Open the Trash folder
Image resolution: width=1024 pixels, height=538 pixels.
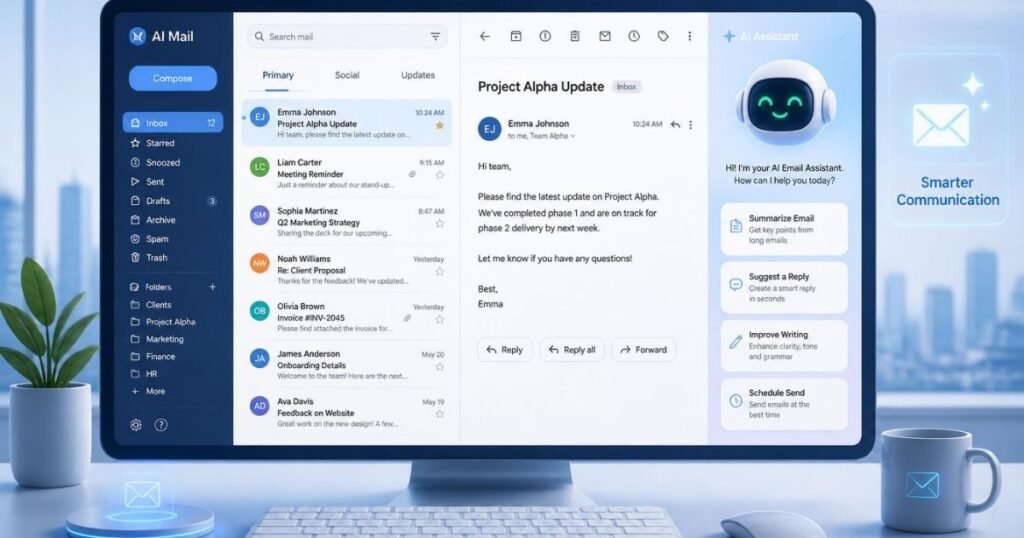(150, 257)
